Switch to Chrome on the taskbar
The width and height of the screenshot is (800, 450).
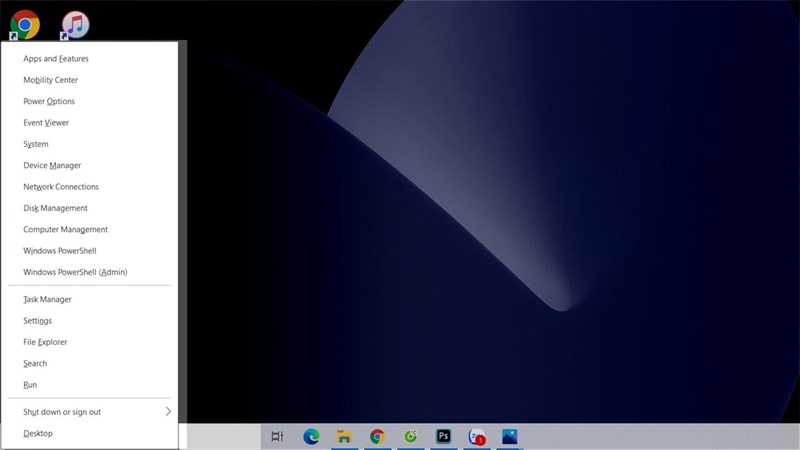pos(377,437)
